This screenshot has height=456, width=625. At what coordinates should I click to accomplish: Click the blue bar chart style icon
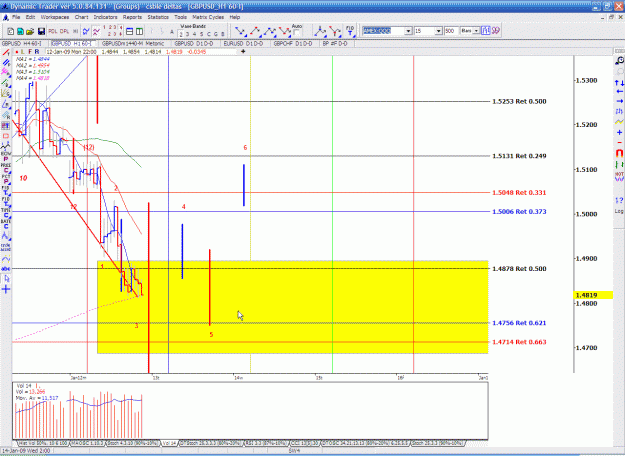point(485,31)
